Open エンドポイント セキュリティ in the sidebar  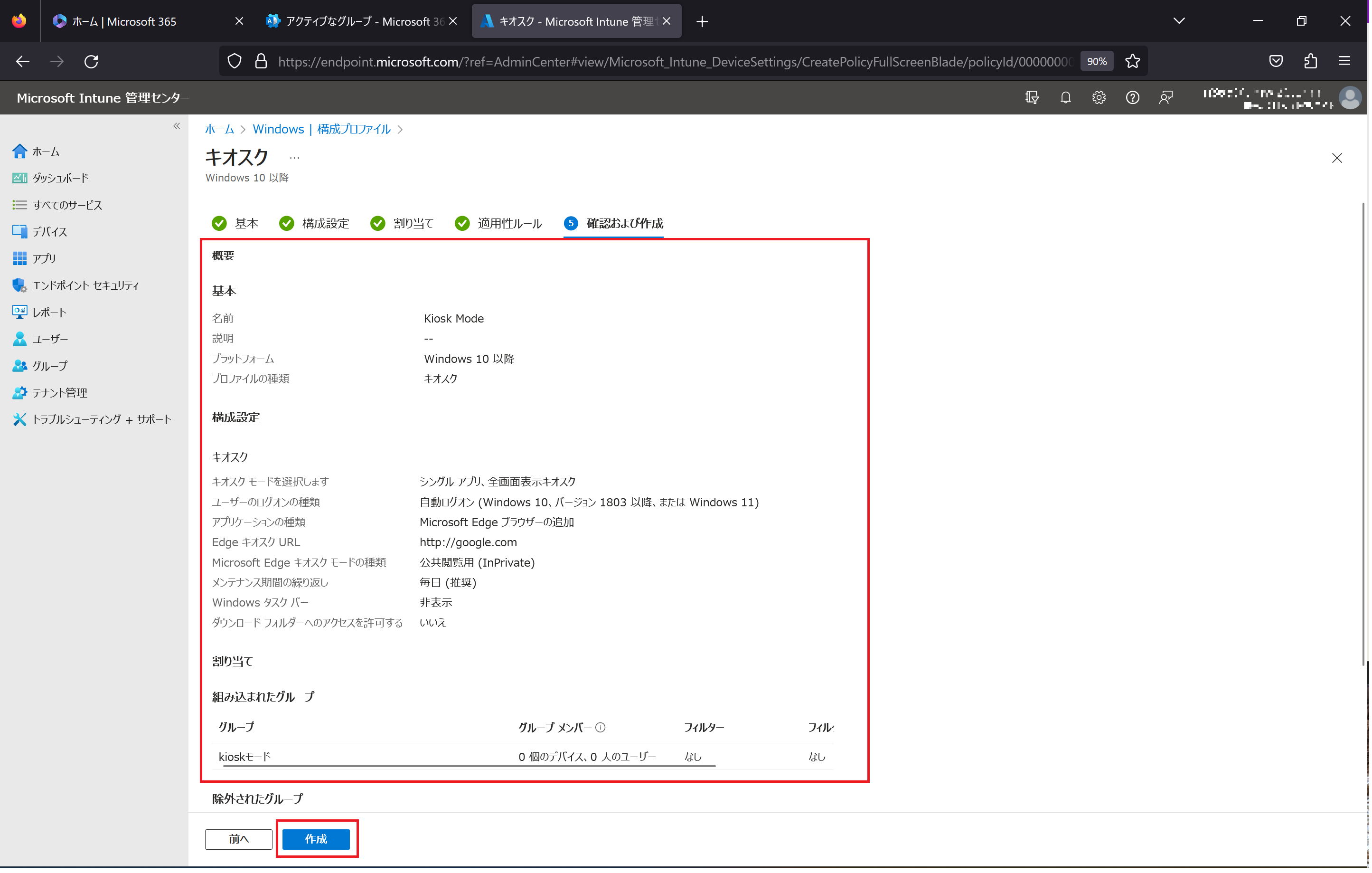(76, 285)
